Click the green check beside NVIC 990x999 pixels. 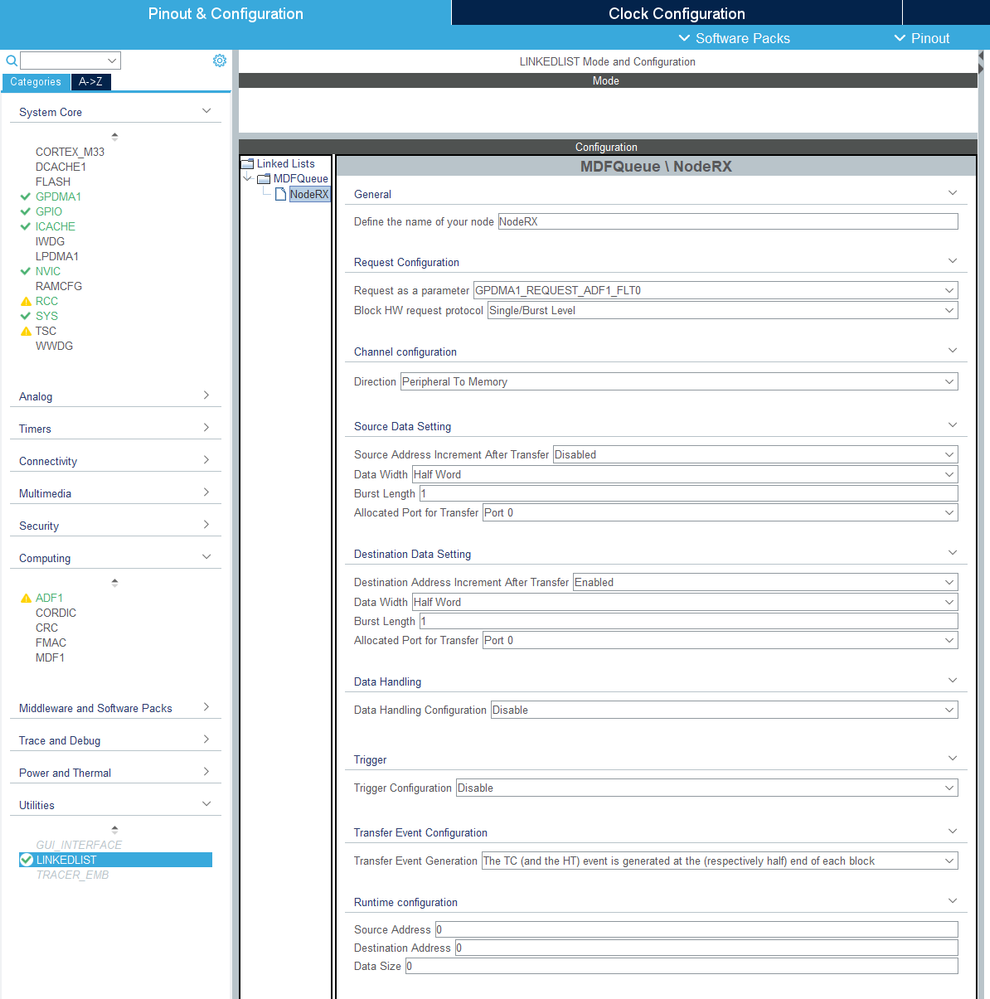pyautogui.click(x=25, y=271)
